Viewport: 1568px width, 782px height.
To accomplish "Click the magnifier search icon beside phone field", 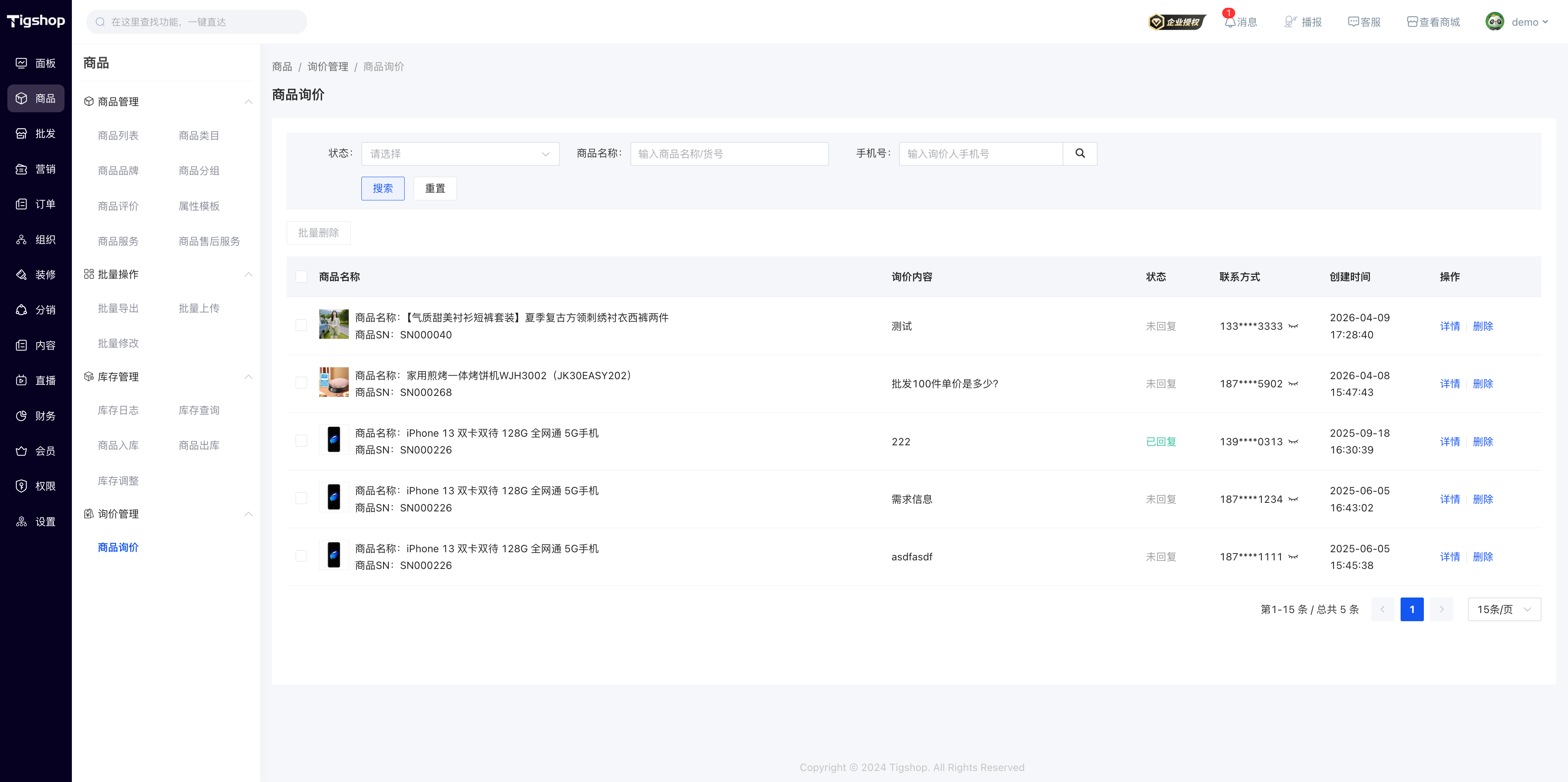I will [x=1080, y=154].
